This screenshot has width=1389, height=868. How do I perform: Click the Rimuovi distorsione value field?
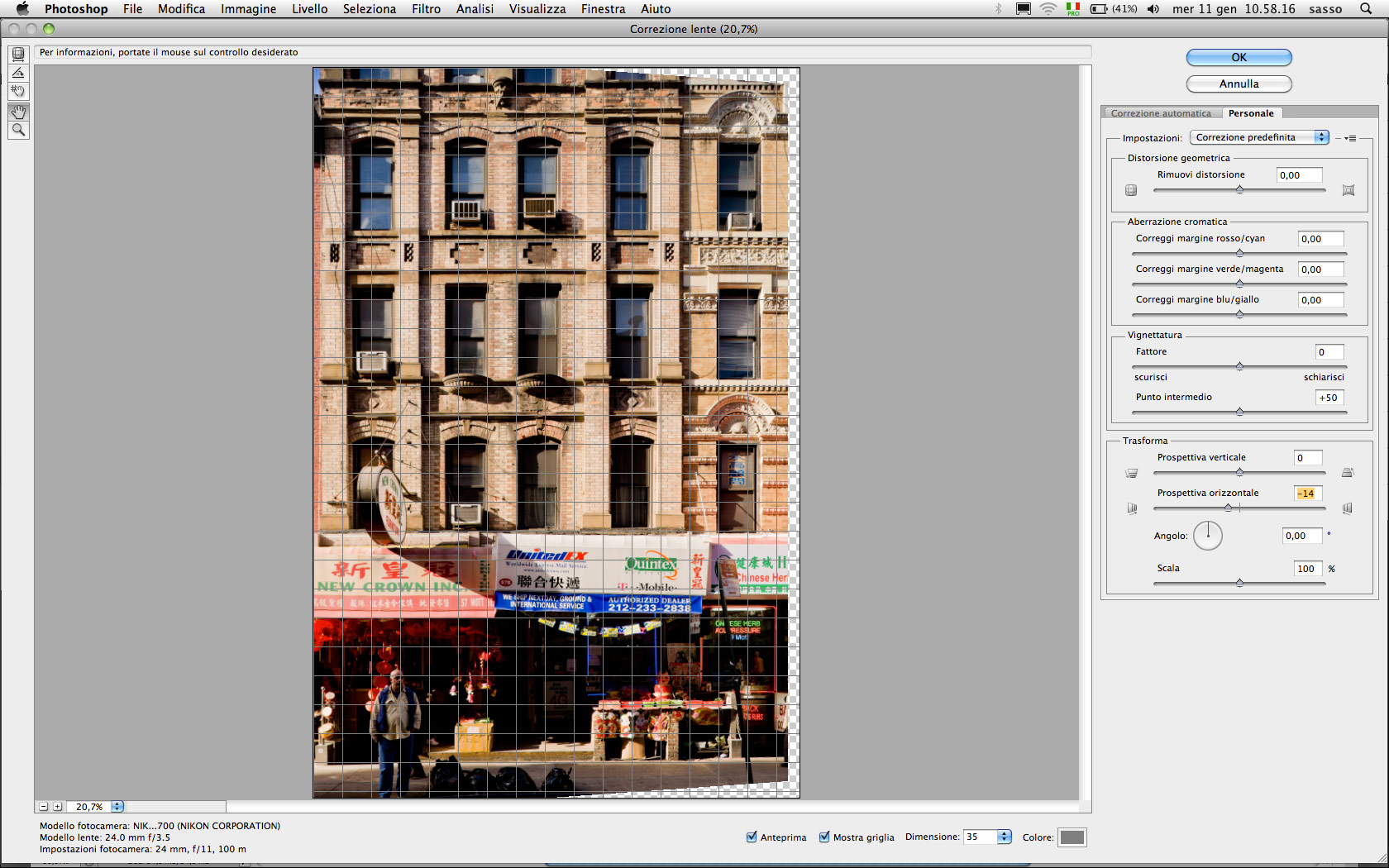1300,175
